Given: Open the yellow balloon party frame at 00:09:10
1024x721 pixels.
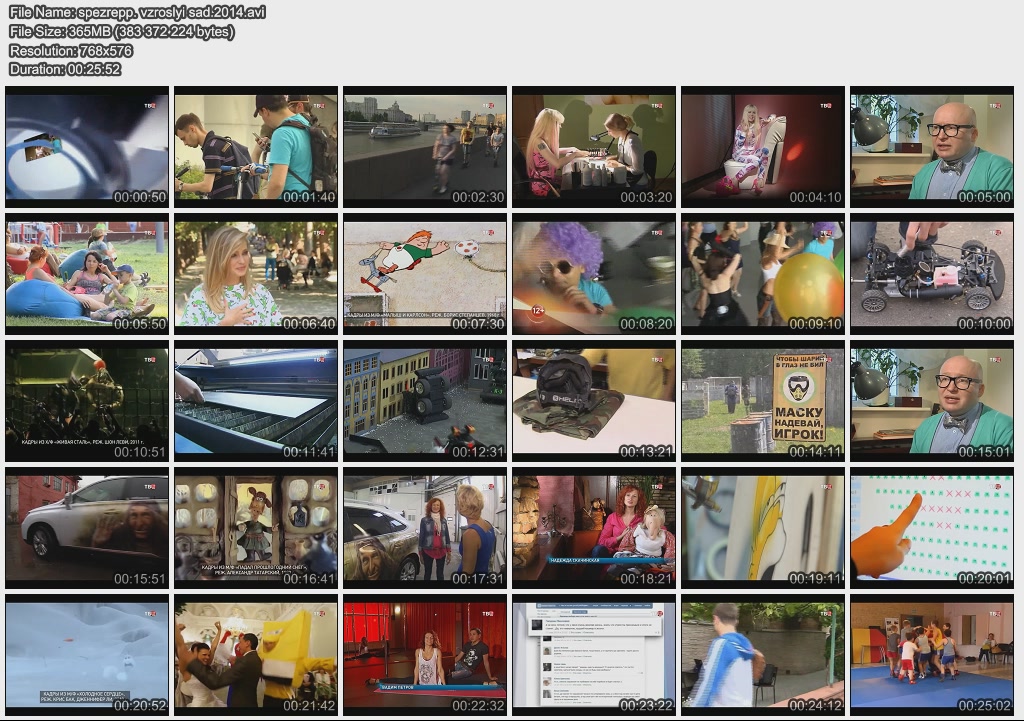Looking at the screenshot, I should point(763,273).
